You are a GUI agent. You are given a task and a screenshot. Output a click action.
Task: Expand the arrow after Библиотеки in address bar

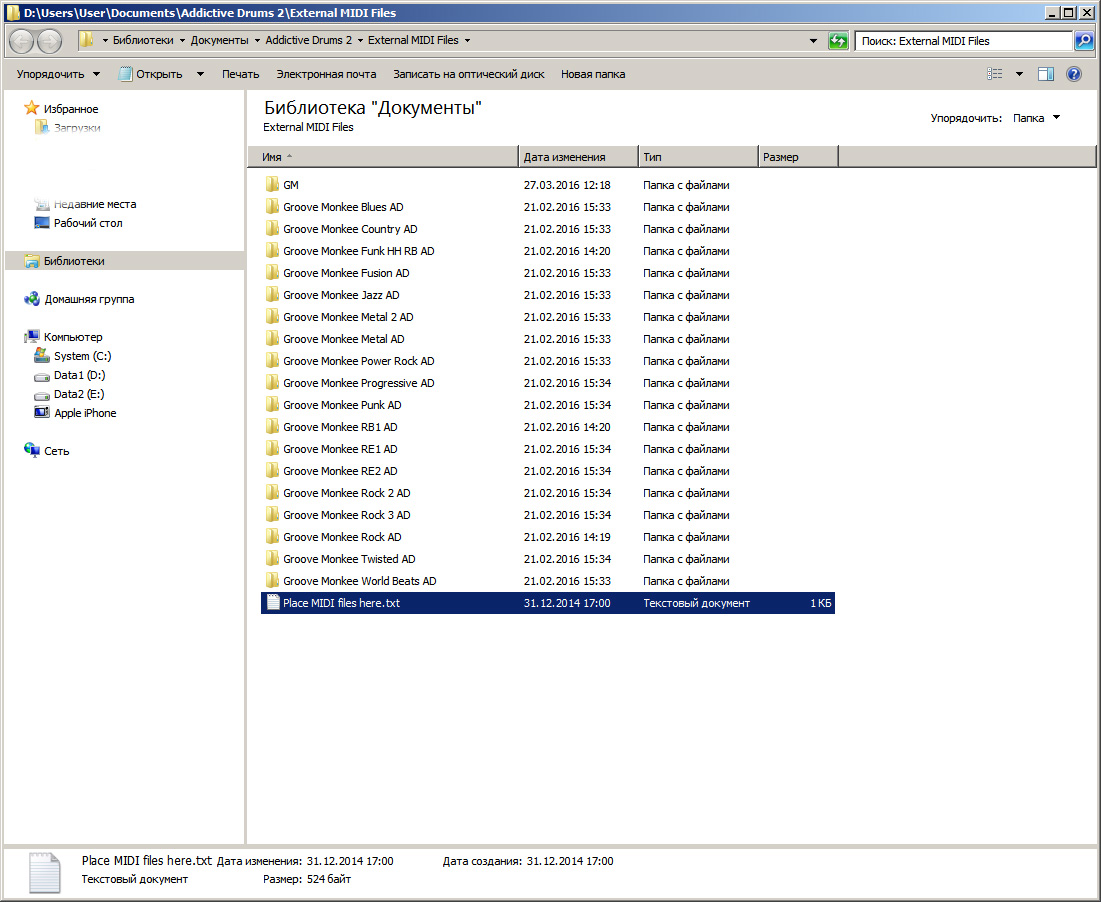pyautogui.click(x=182, y=41)
